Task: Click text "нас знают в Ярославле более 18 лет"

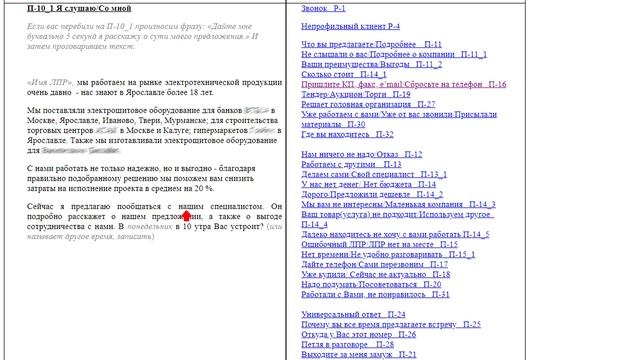Action: coord(147,92)
